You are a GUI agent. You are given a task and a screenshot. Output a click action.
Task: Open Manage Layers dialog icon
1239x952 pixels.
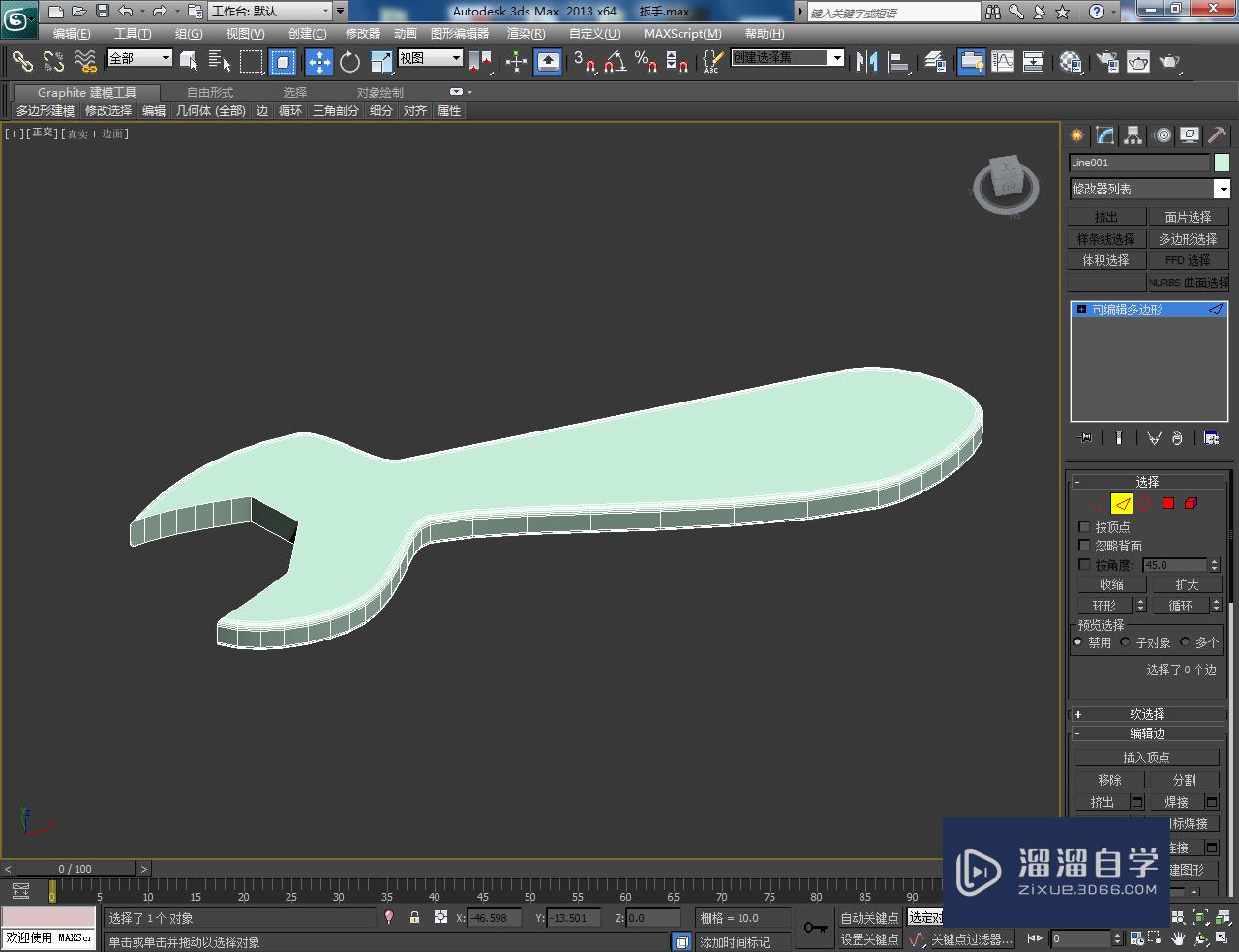[935, 62]
